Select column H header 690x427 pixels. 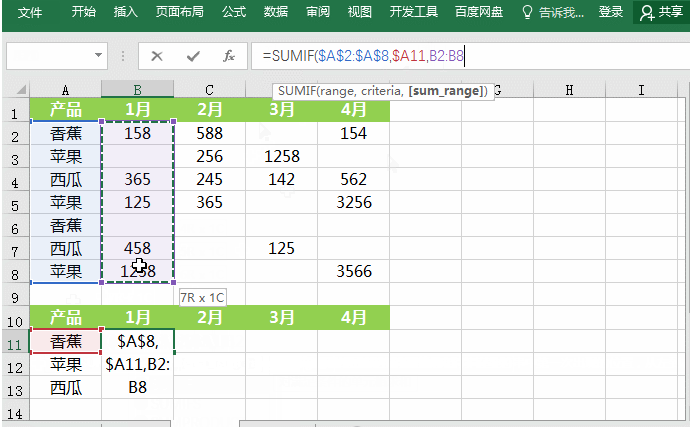(569, 90)
